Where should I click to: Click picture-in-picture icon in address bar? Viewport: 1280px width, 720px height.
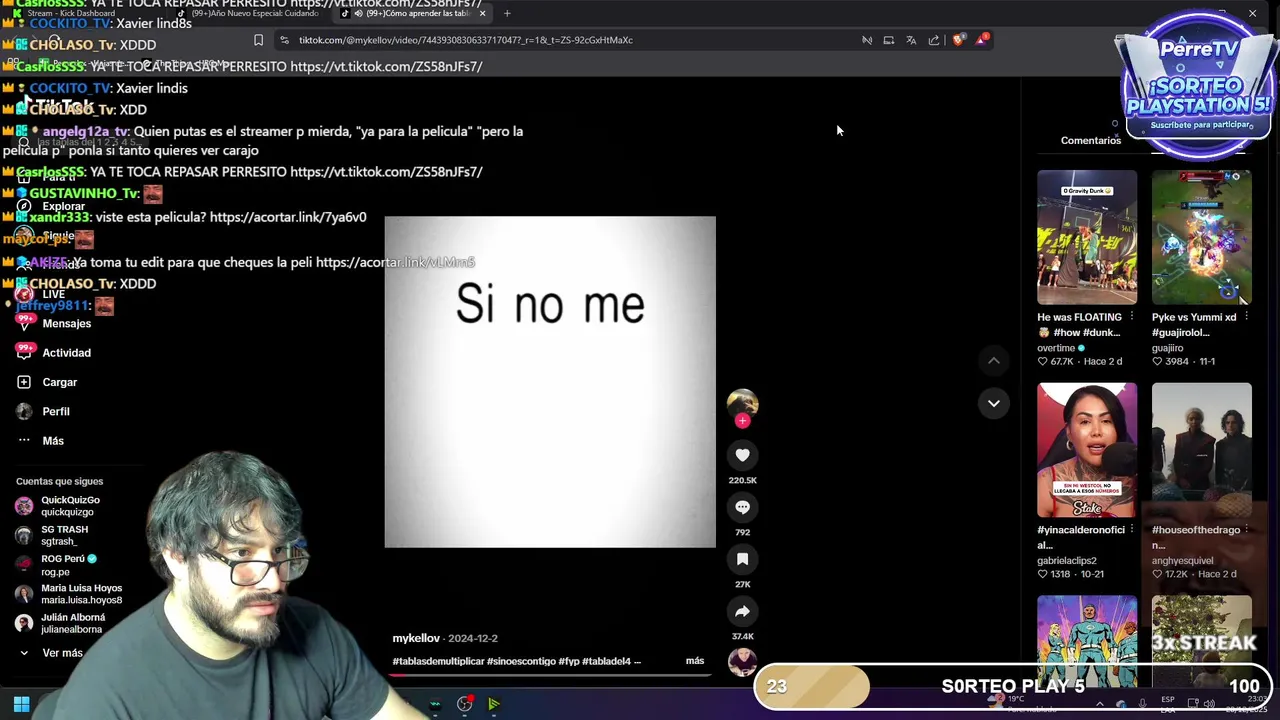pos(888,40)
